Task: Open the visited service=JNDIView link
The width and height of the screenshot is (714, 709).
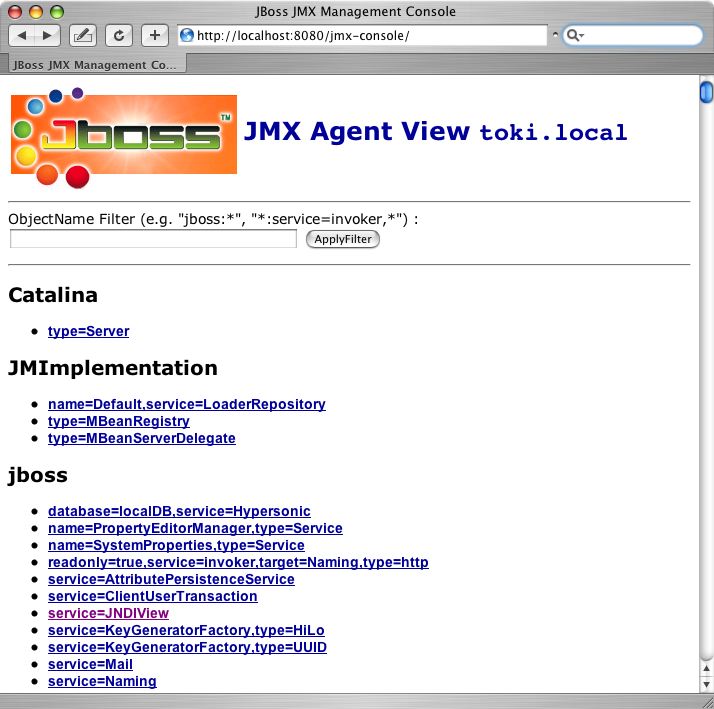Action: coord(108,613)
